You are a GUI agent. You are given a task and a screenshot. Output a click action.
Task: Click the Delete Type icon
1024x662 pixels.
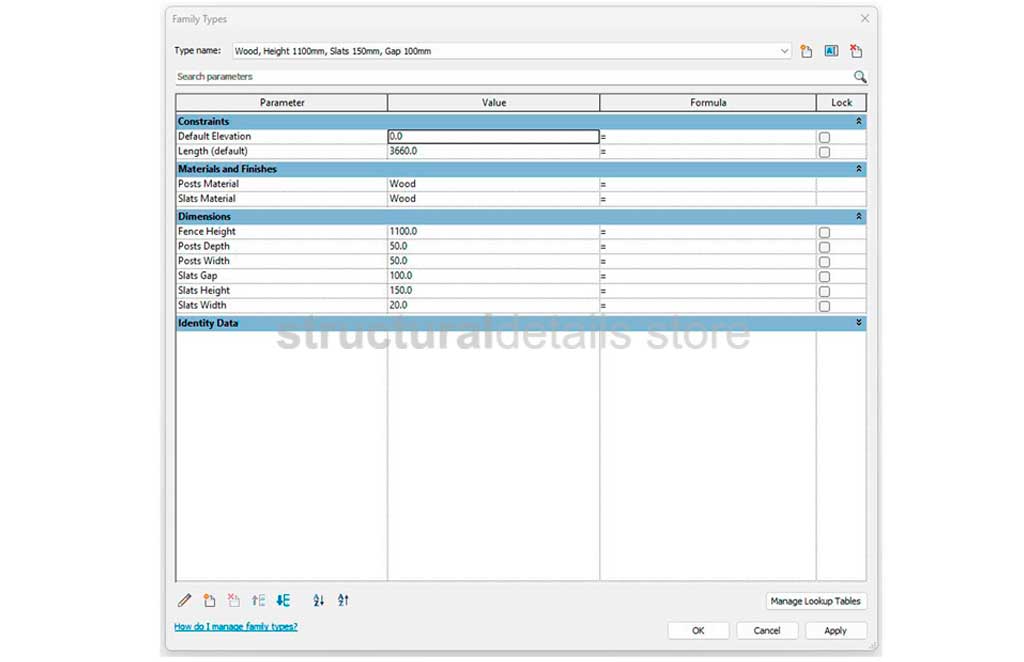[x=856, y=51]
